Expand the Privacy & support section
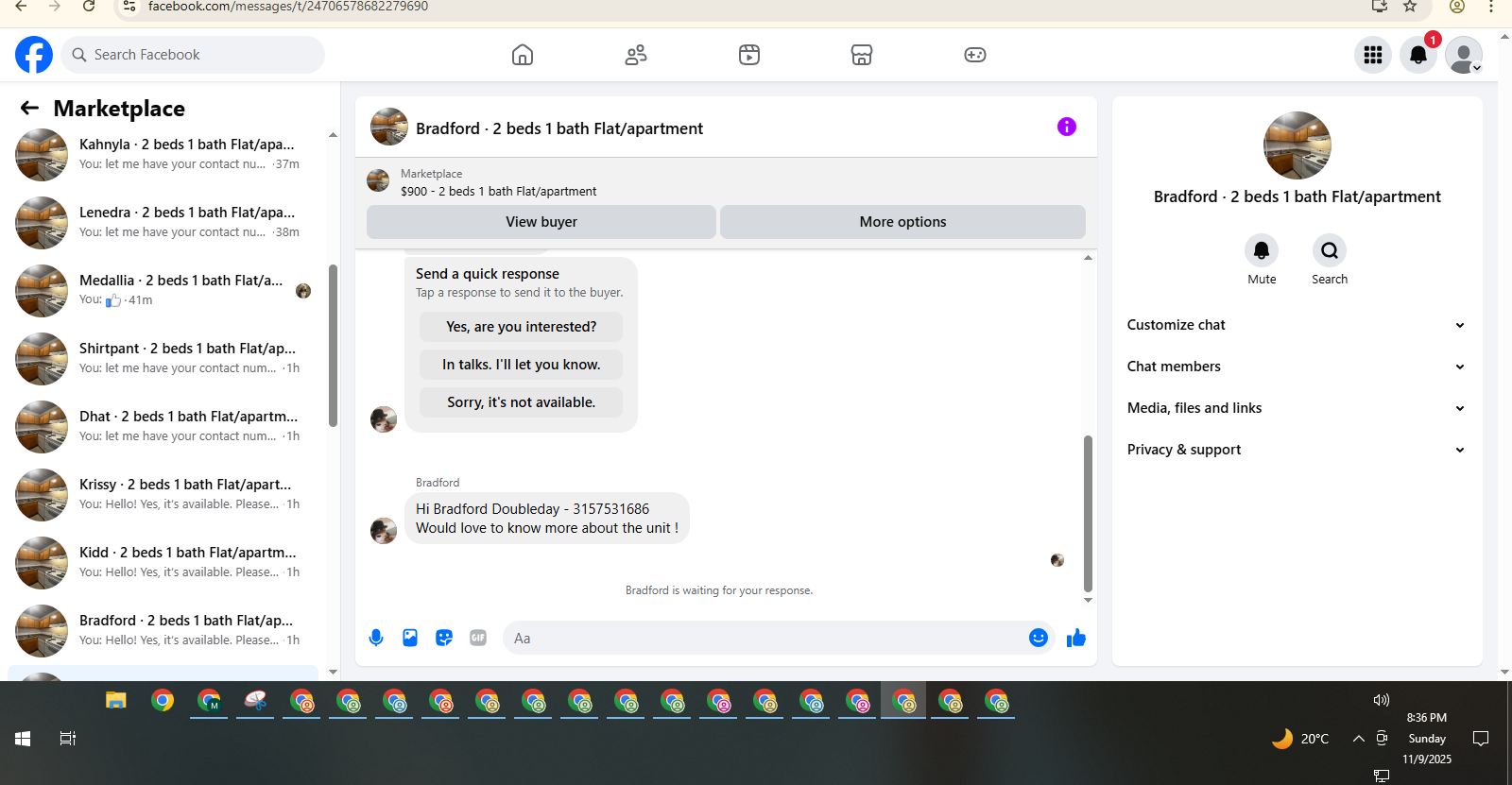Image resolution: width=1512 pixels, height=785 pixels. click(1297, 450)
